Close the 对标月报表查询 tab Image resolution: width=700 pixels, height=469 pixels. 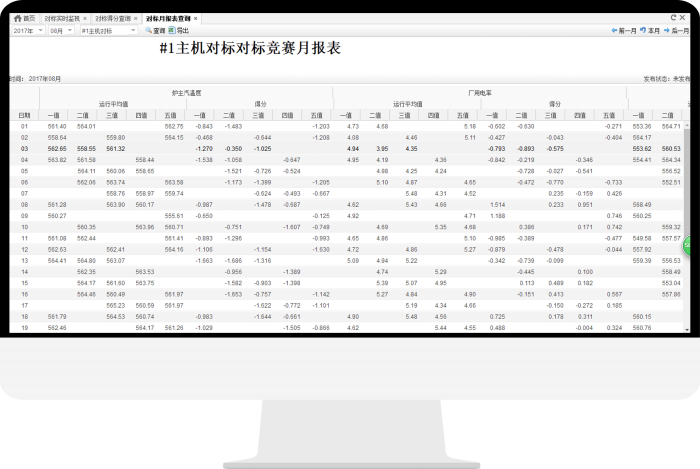pos(195,18)
